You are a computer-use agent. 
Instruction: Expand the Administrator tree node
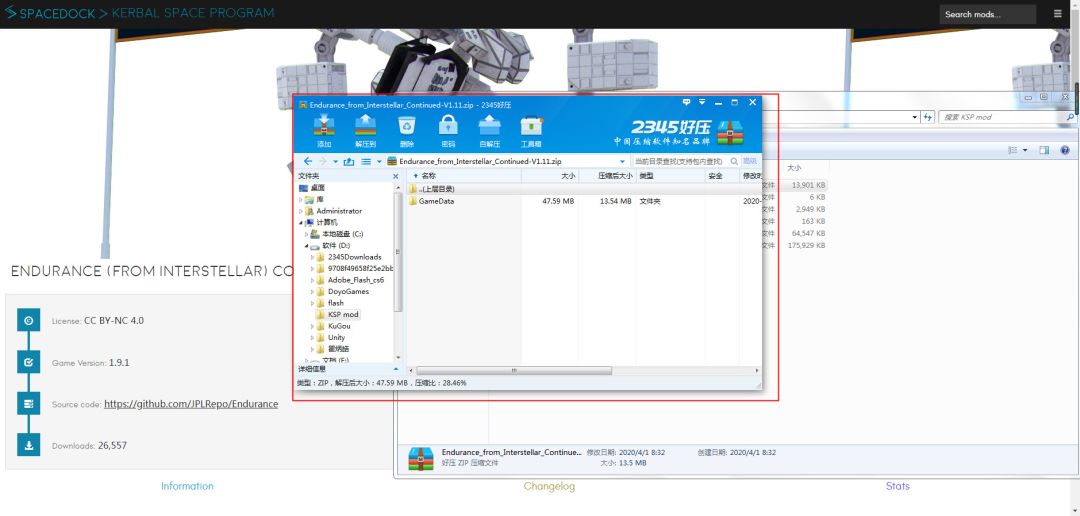(301, 211)
